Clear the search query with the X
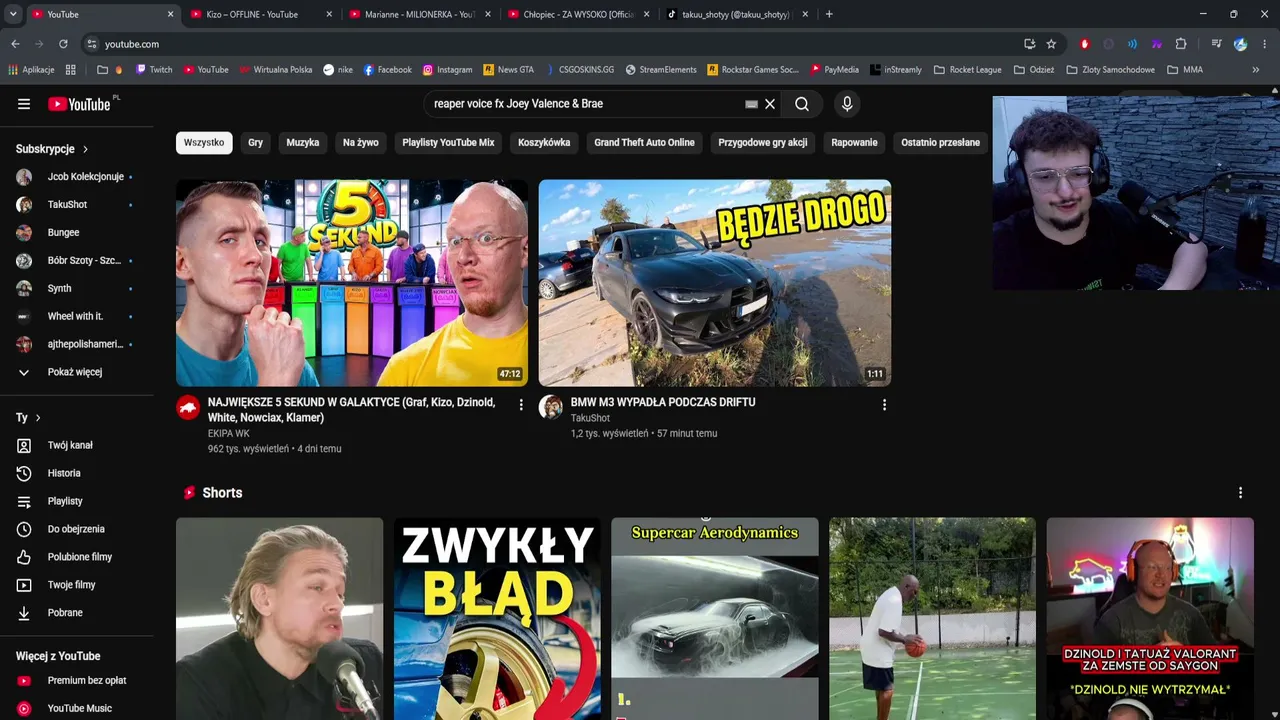 pos(770,104)
